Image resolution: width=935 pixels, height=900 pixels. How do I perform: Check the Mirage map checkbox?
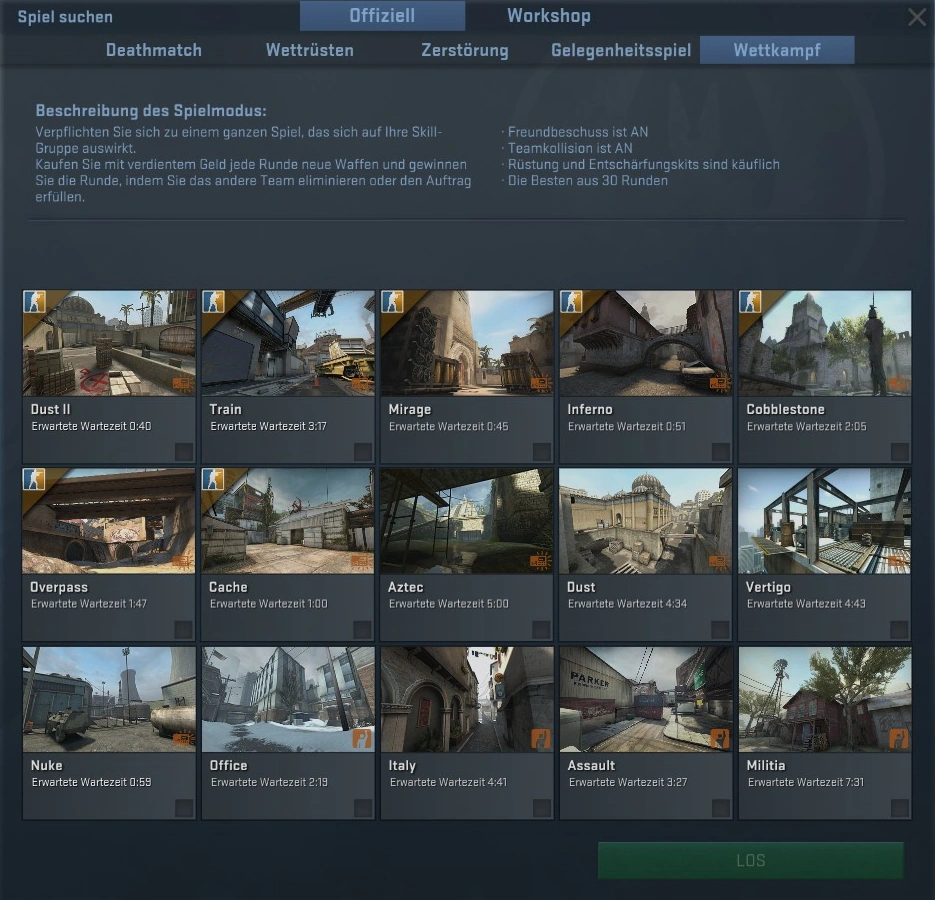[541, 451]
